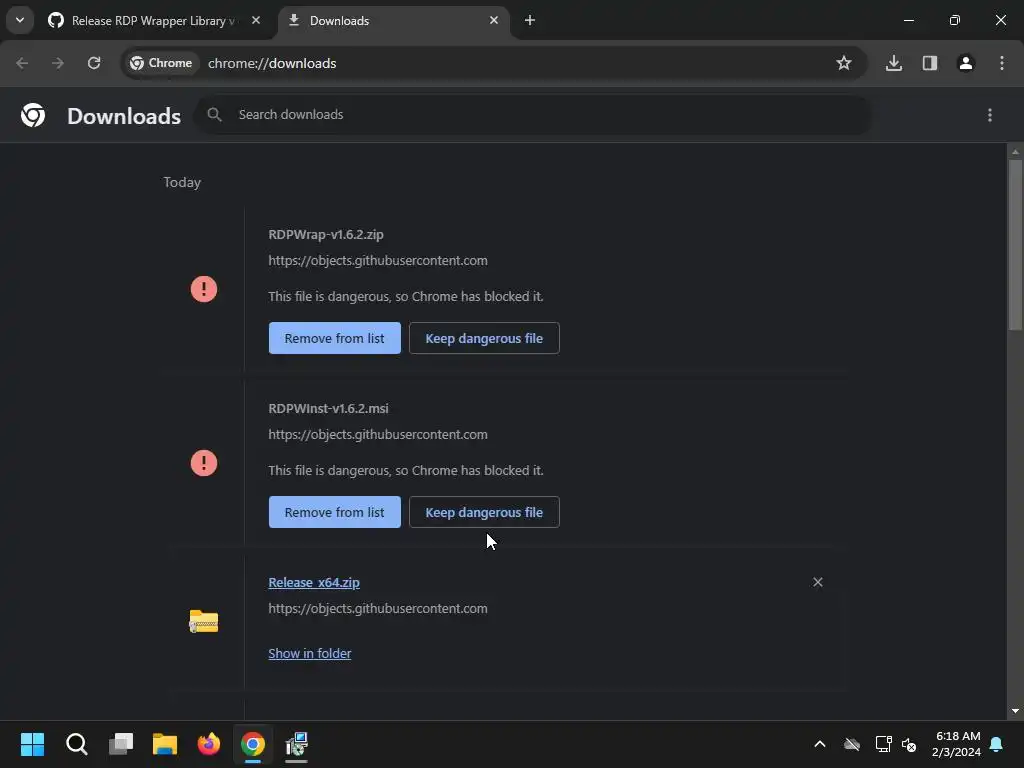Click the RDPWInst-v1.6.2.msi file name
Screen dimensions: 1024x768
click(x=328, y=409)
